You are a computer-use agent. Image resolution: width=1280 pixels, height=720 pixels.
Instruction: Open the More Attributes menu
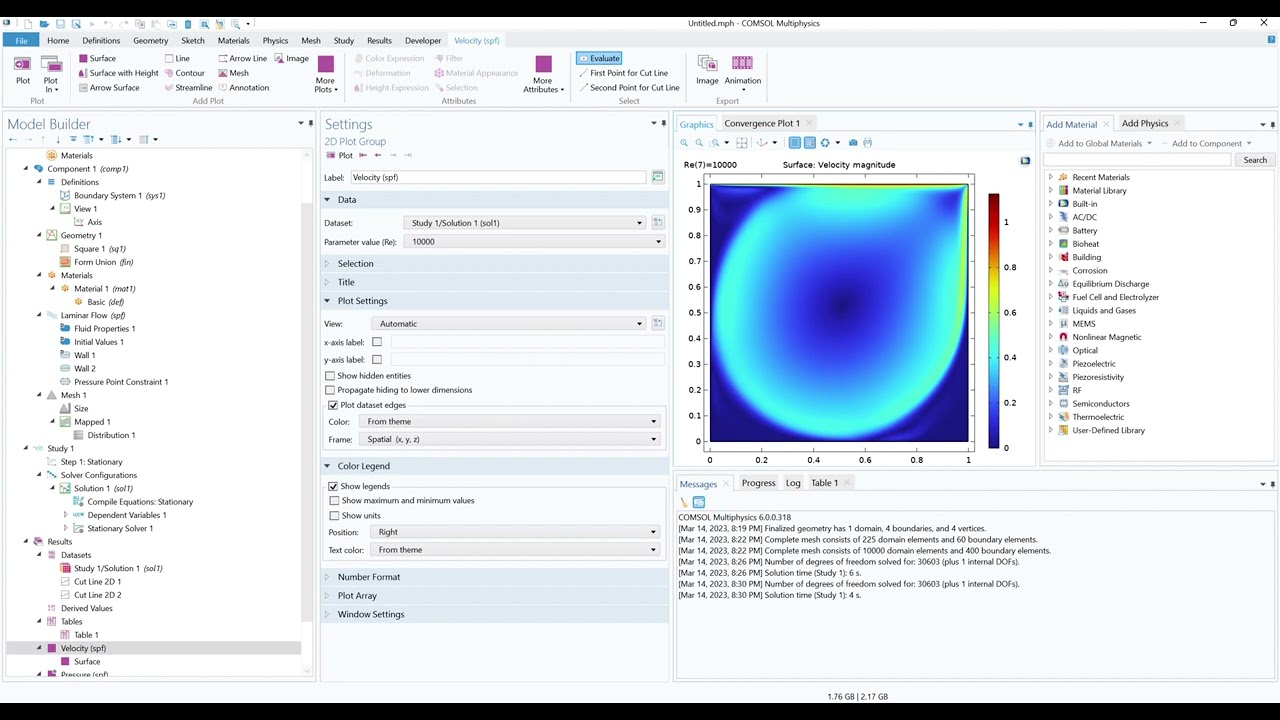tap(543, 73)
